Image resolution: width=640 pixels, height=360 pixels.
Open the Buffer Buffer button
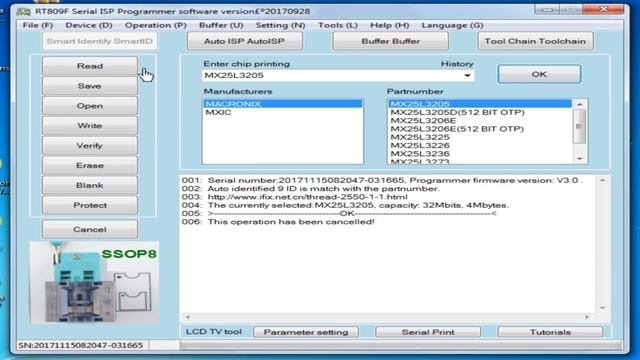point(390,41)
